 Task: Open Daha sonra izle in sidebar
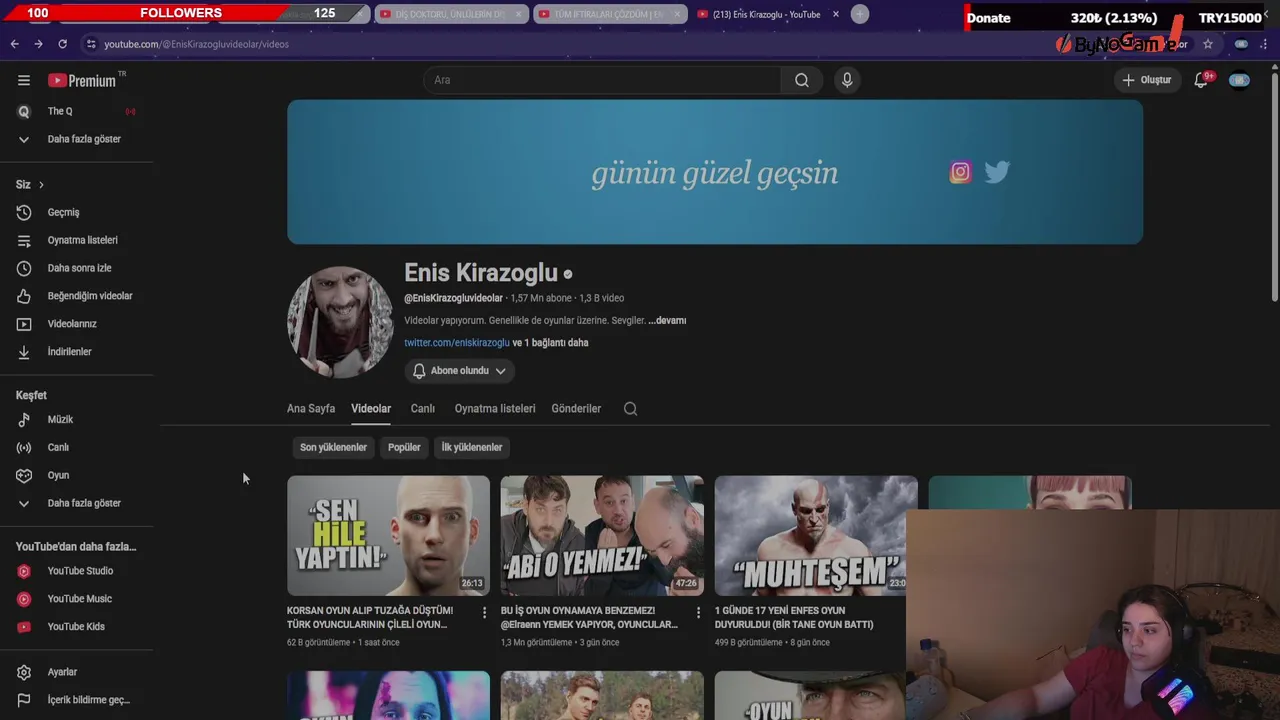[77, 268]
